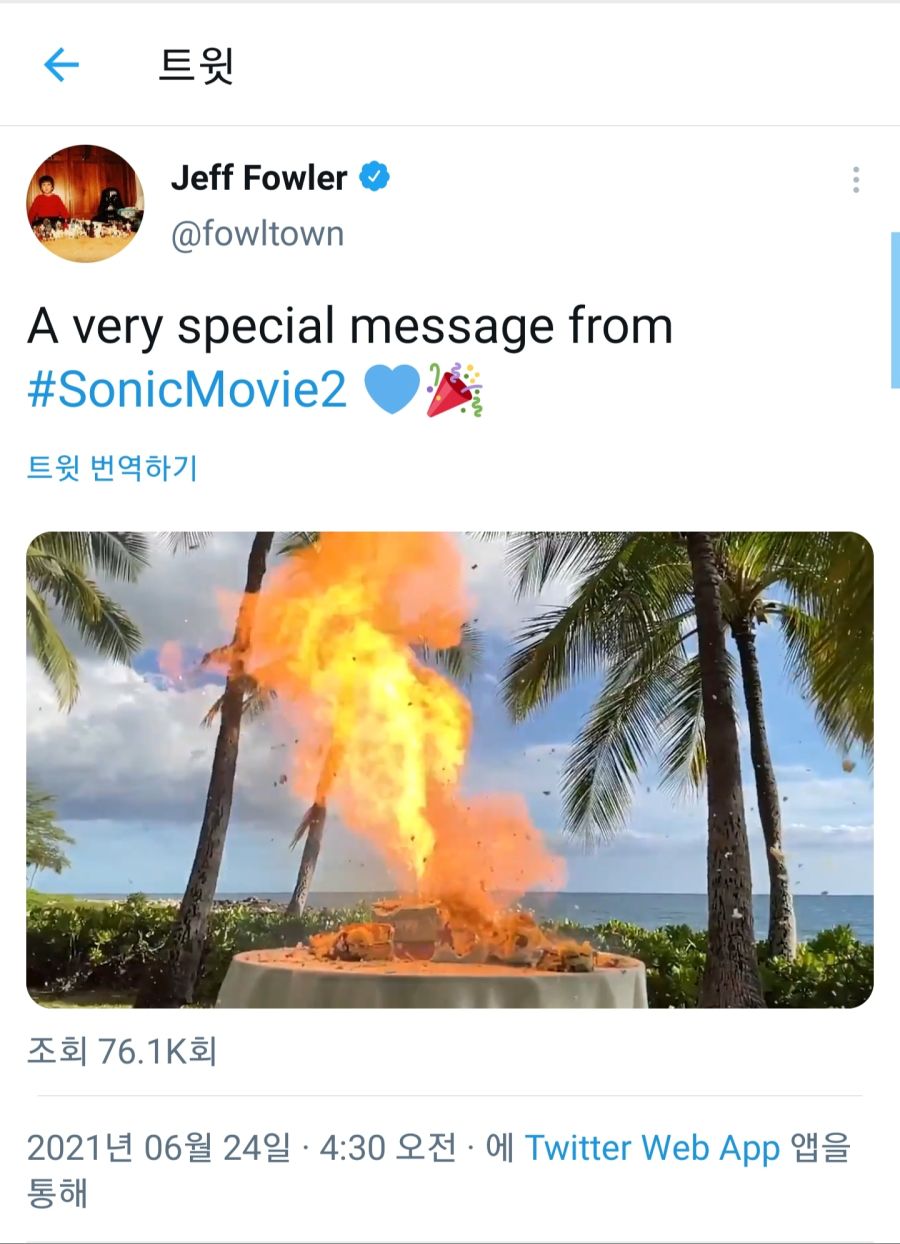The height and width of the screenshot is (1244, 900).
Task: Click 트윗 번역하기 to translate tweet
Action: point(112,468)
